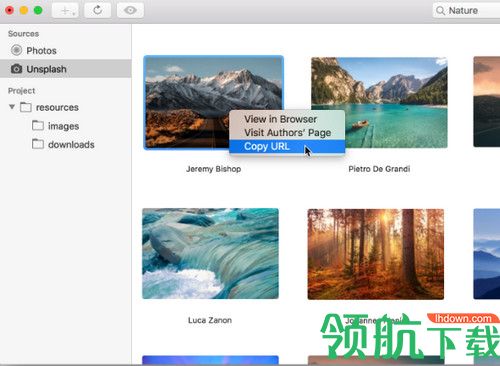
Task: Select the partially visible sunset photo
Action: 487,102
